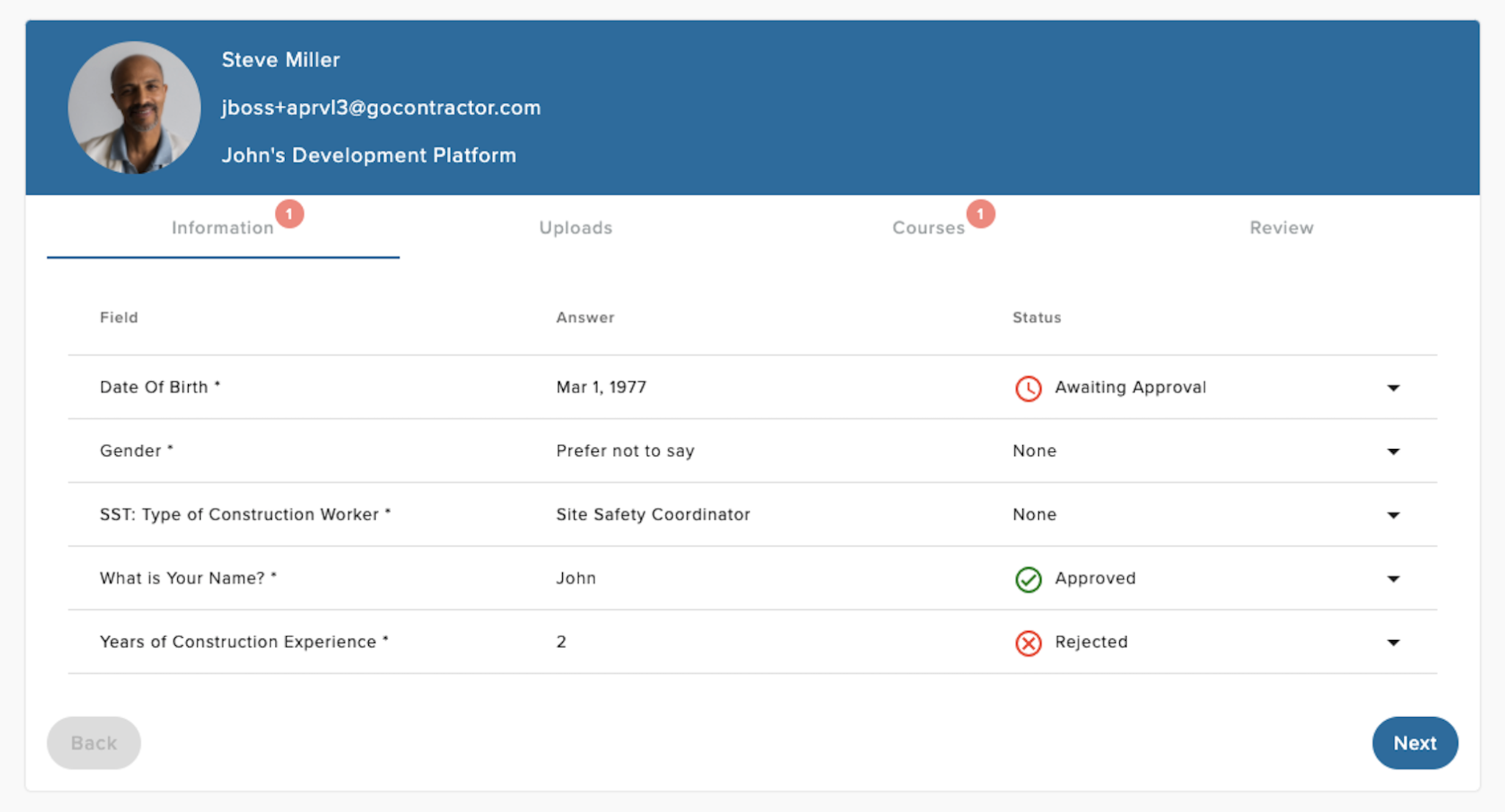Open the SST Type of Construction Worker dropdown
The height and width of the screenshot is (812, 1505).
click(1393, 514)
